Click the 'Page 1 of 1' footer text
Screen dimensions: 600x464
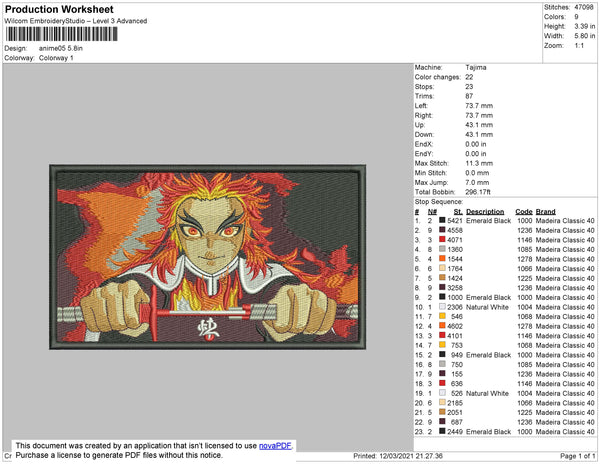[578, 456]
